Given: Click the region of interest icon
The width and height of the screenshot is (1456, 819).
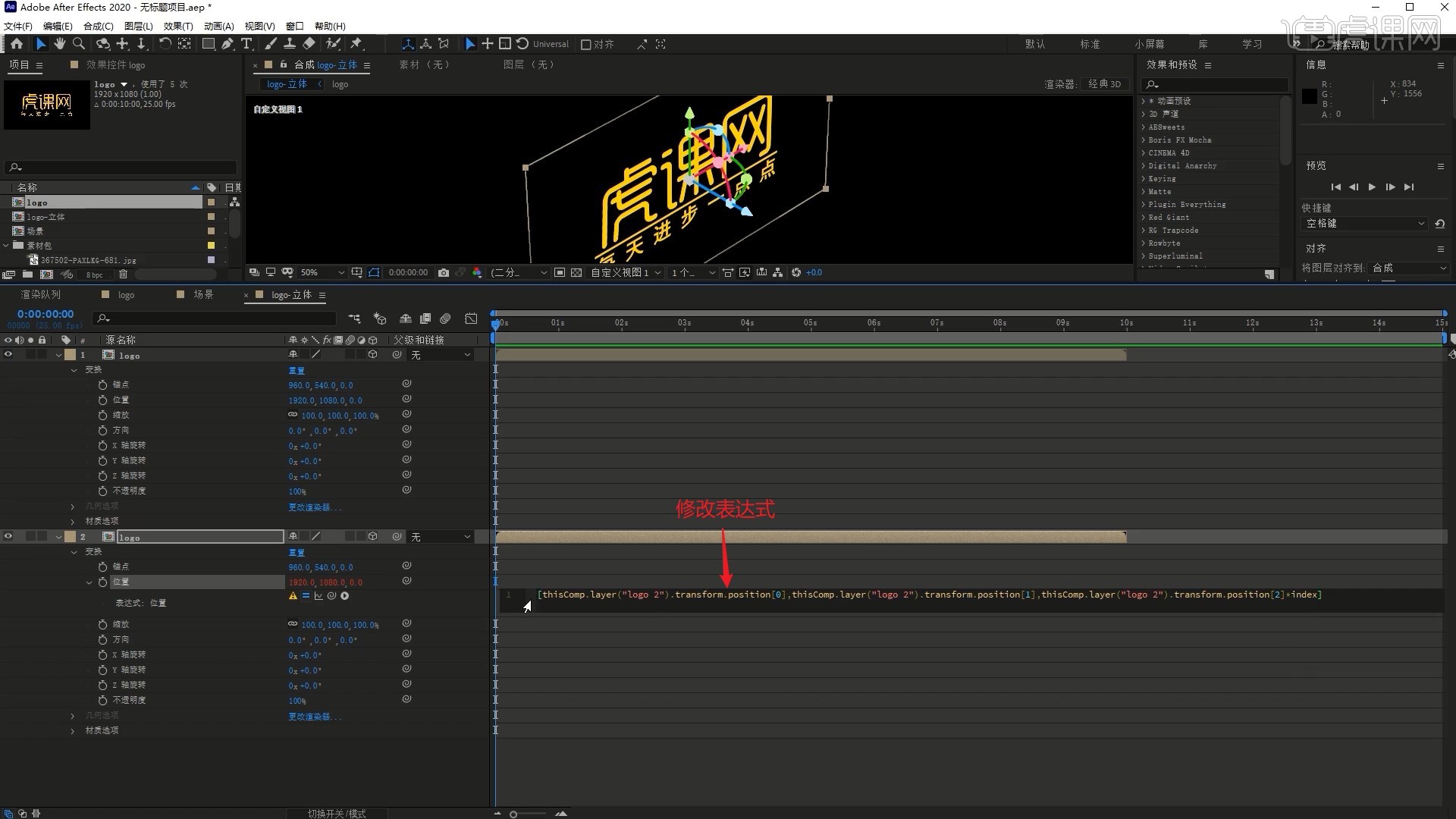Looking at the screenshot, I should click(560, 272).
